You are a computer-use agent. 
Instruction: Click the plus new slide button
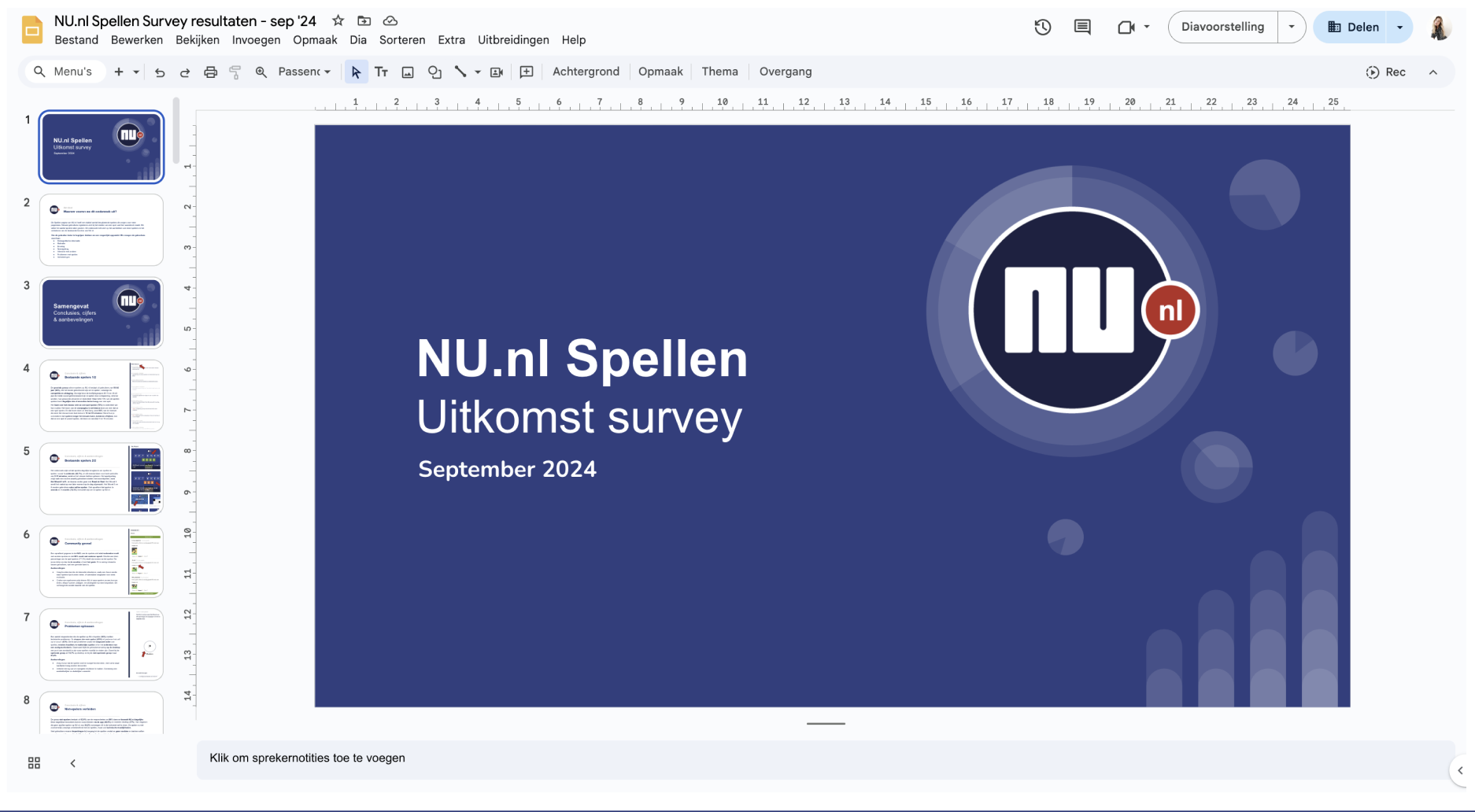click(119, 72)
